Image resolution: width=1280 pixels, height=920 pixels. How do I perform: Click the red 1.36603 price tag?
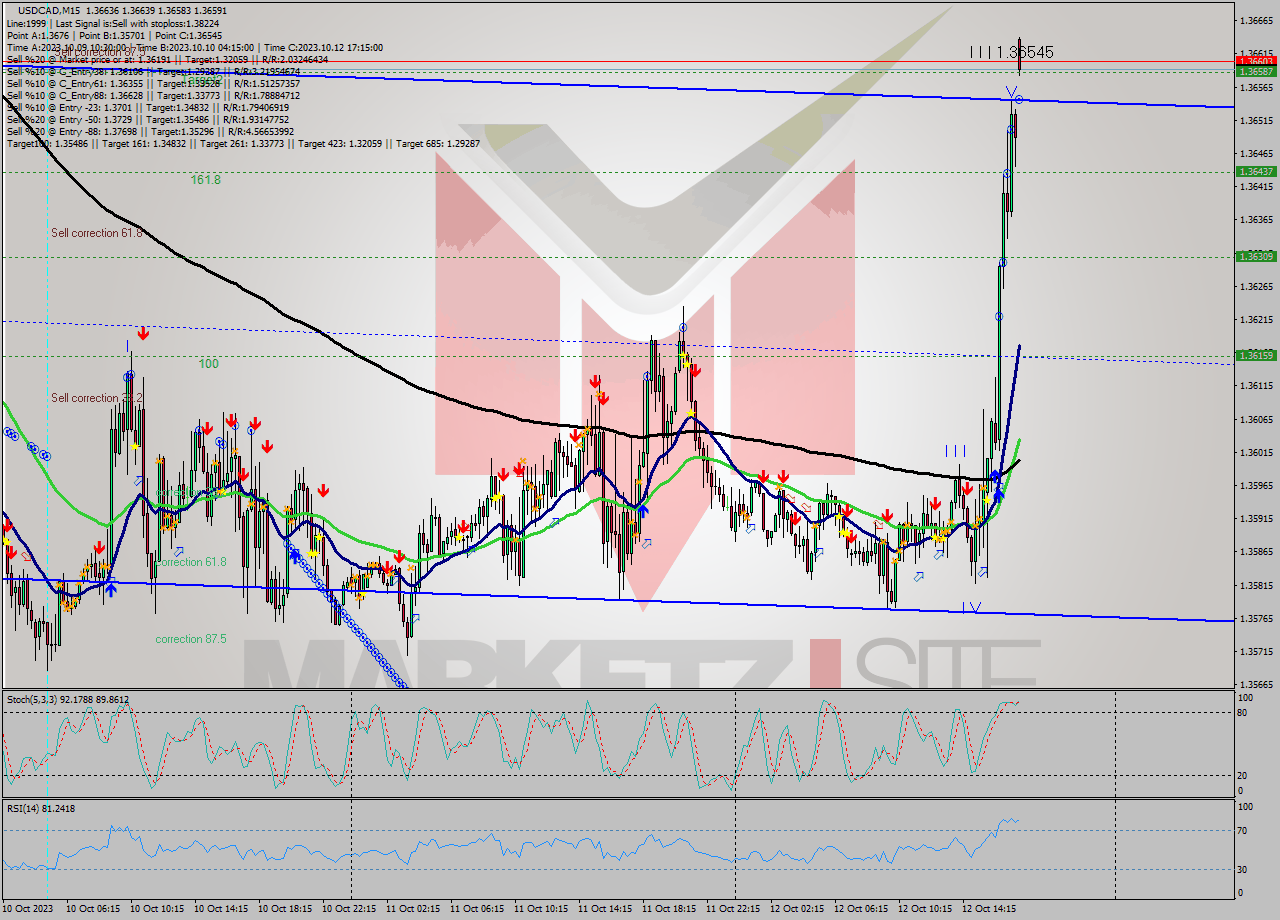pyautogui.click(x=1255, y=62)
